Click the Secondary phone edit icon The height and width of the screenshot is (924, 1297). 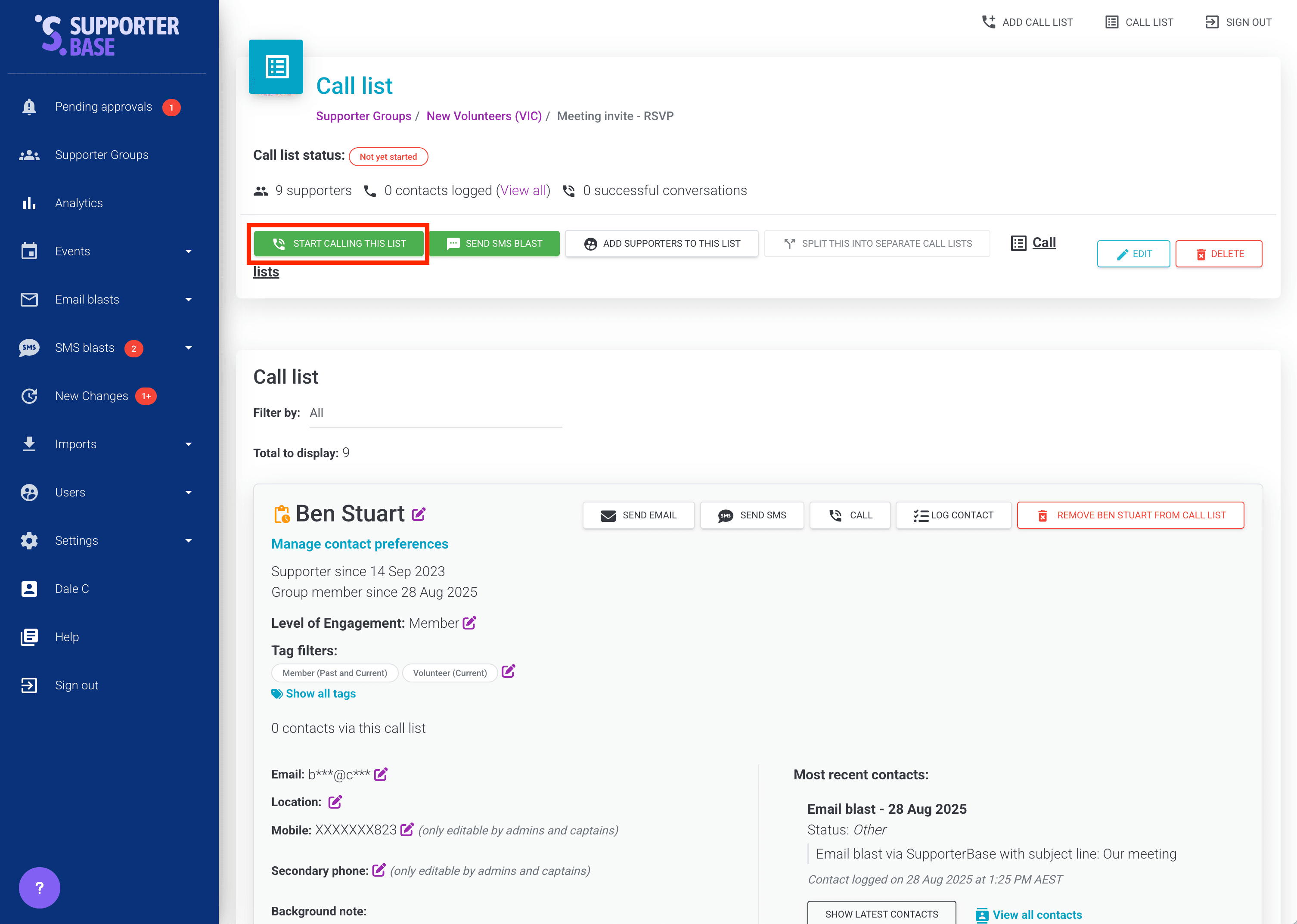coord(378,870)
